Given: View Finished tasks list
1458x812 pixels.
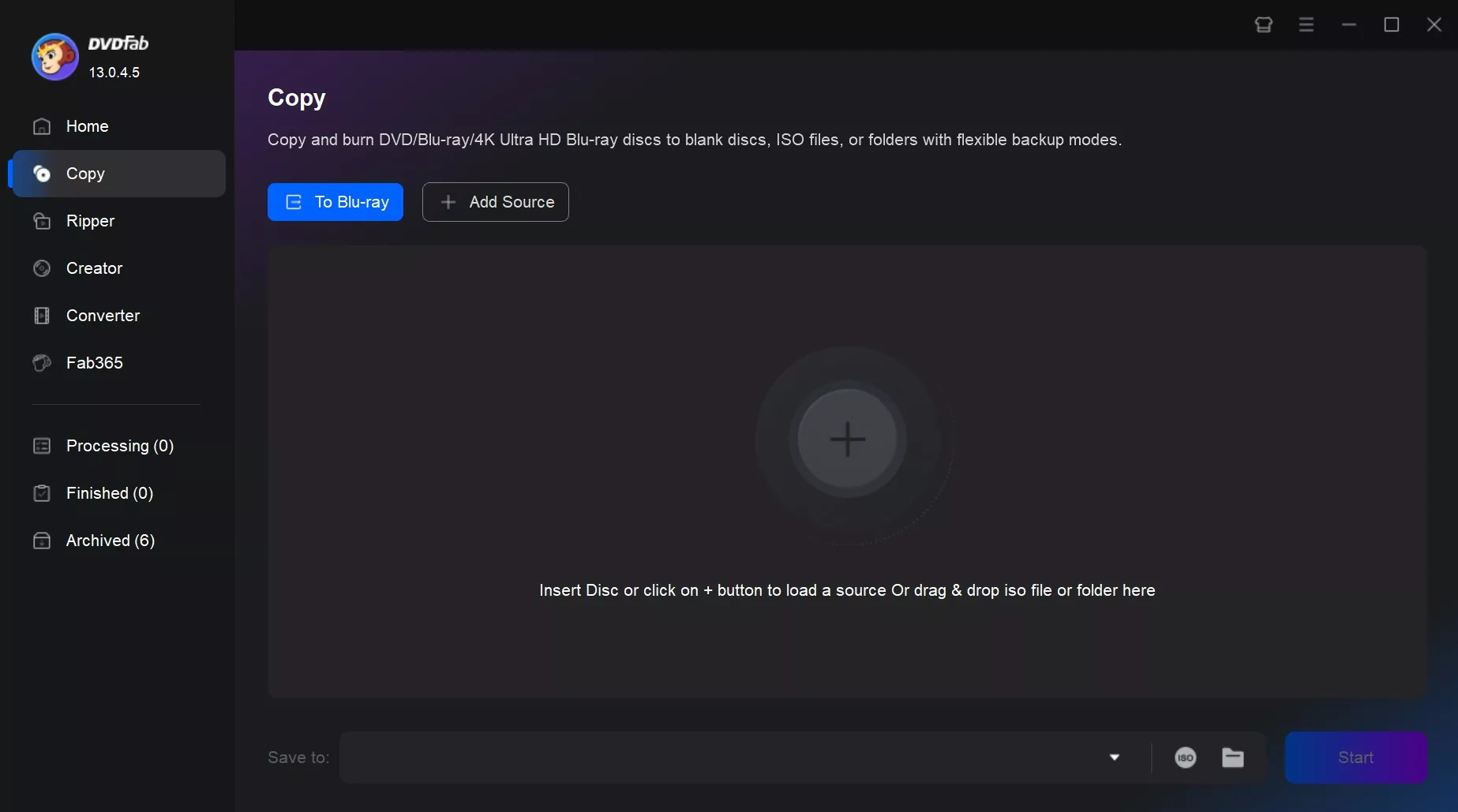Looking at the screenshot, I should [109, 493].
